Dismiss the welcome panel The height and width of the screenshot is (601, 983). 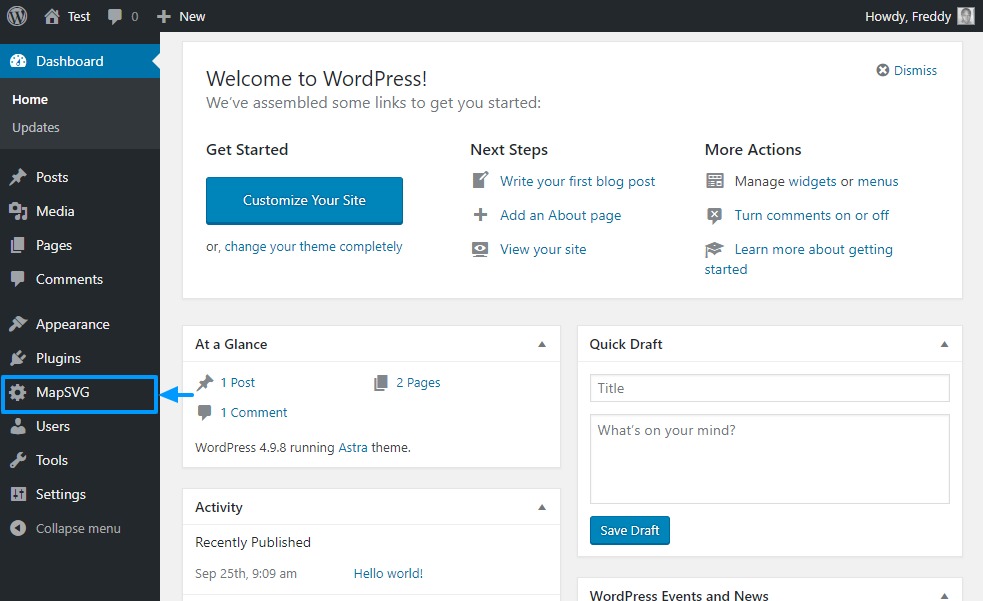[907, 70]
